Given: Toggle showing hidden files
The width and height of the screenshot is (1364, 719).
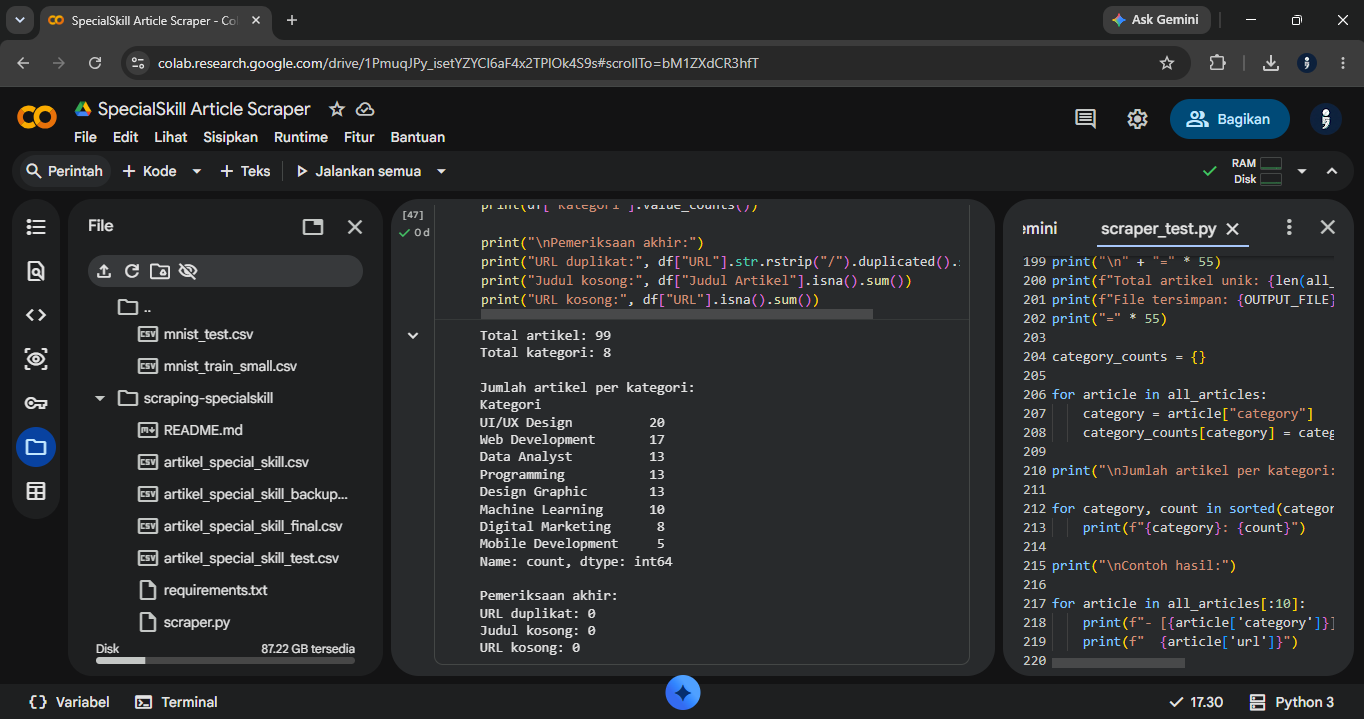Looking at the screenshot, I should coord(188,271).
